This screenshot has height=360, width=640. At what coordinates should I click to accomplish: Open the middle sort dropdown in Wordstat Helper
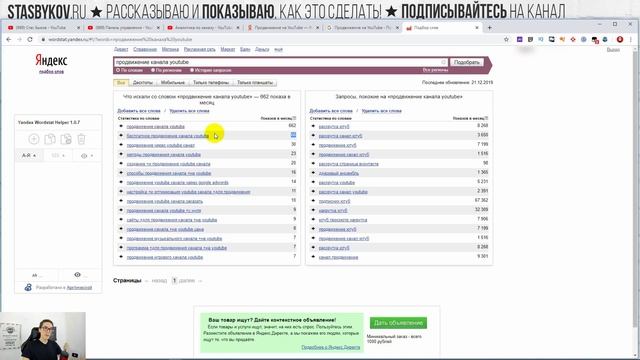[x=58, y=156]
